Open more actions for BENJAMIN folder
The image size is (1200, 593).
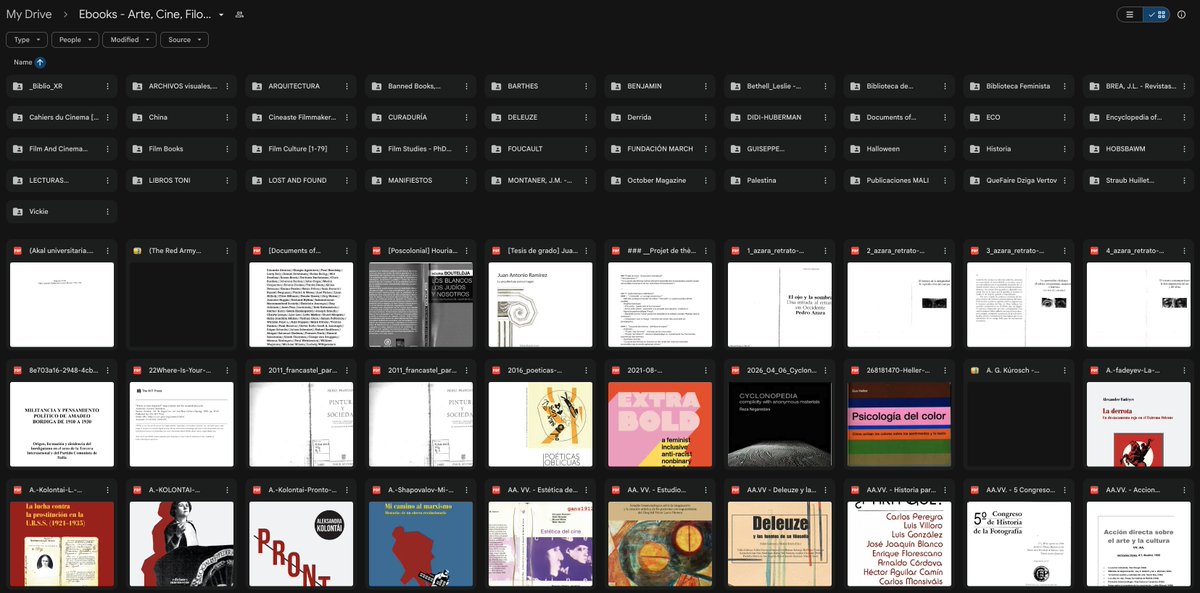(707, 86)
